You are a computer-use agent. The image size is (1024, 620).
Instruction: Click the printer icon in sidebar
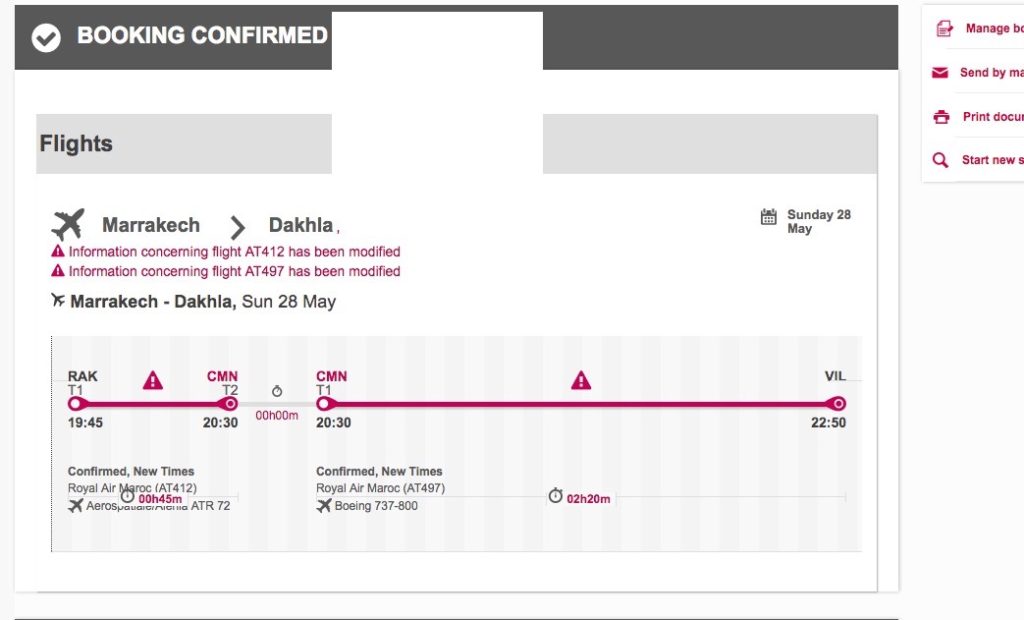[940, 117]
